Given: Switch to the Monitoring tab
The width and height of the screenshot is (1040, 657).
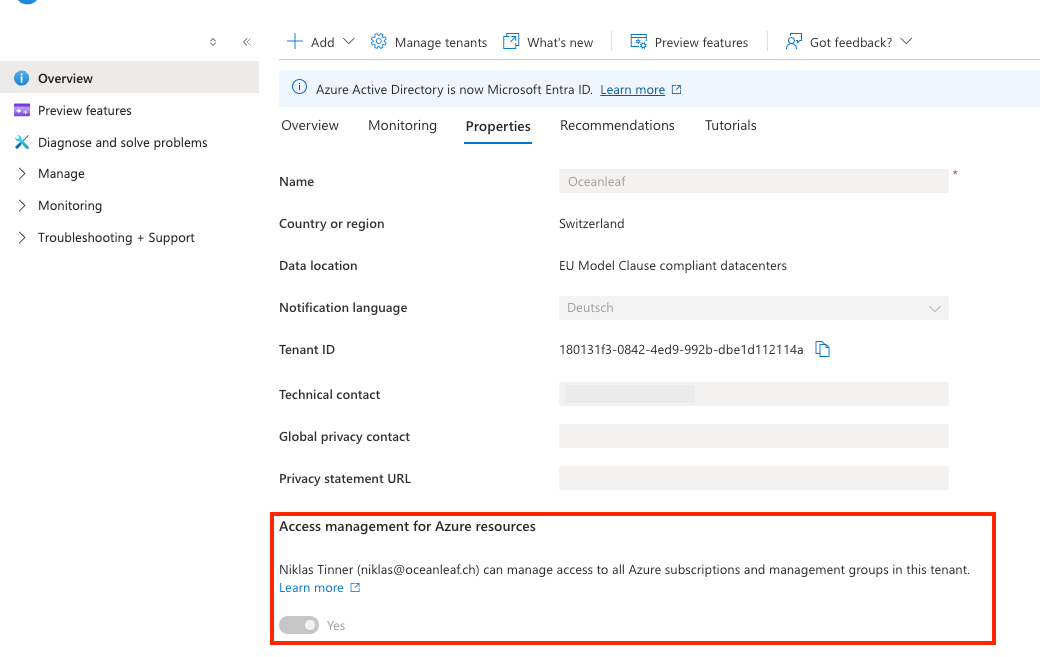Looking at the screenshot, I should pos(403,125).
